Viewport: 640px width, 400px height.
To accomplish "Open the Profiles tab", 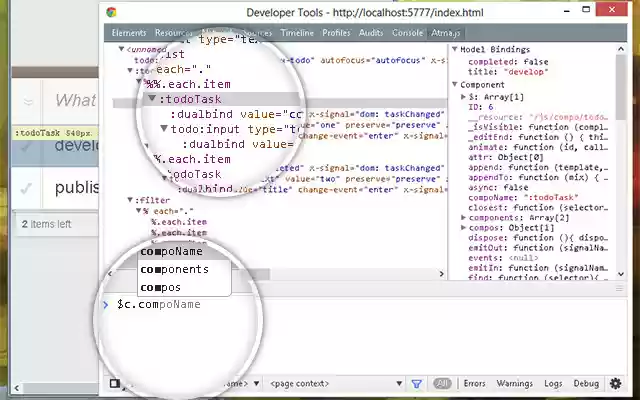I will 336,33.
